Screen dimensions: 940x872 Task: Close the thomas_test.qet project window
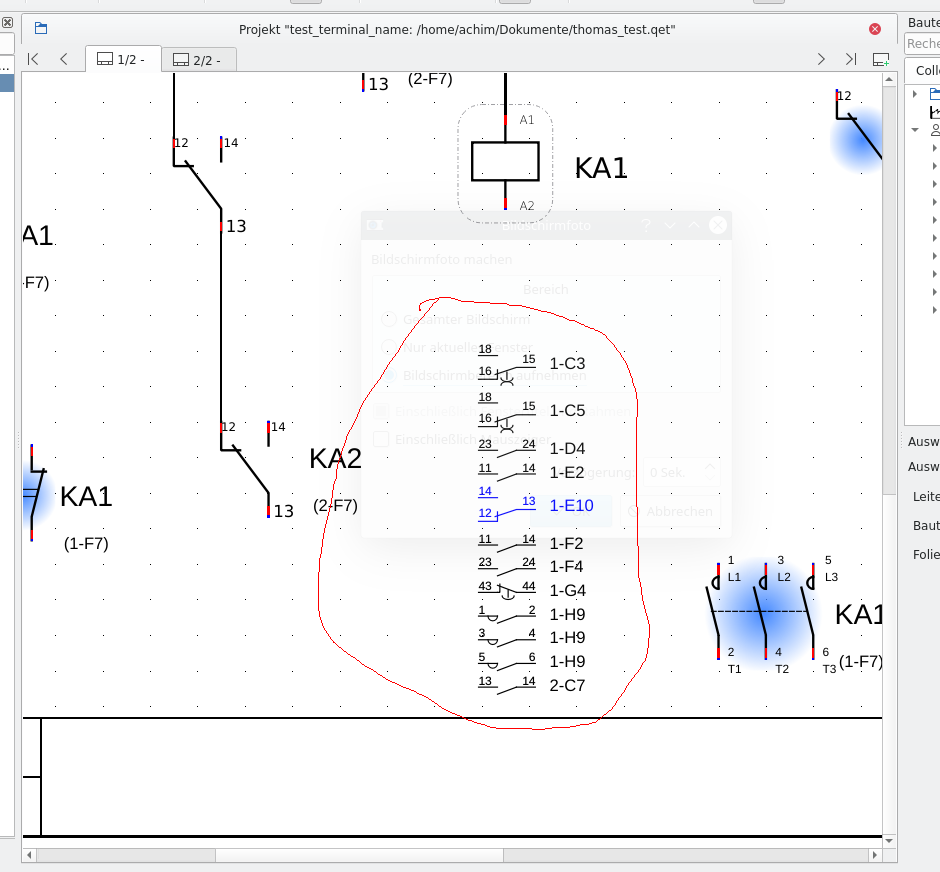click(875, 29)
